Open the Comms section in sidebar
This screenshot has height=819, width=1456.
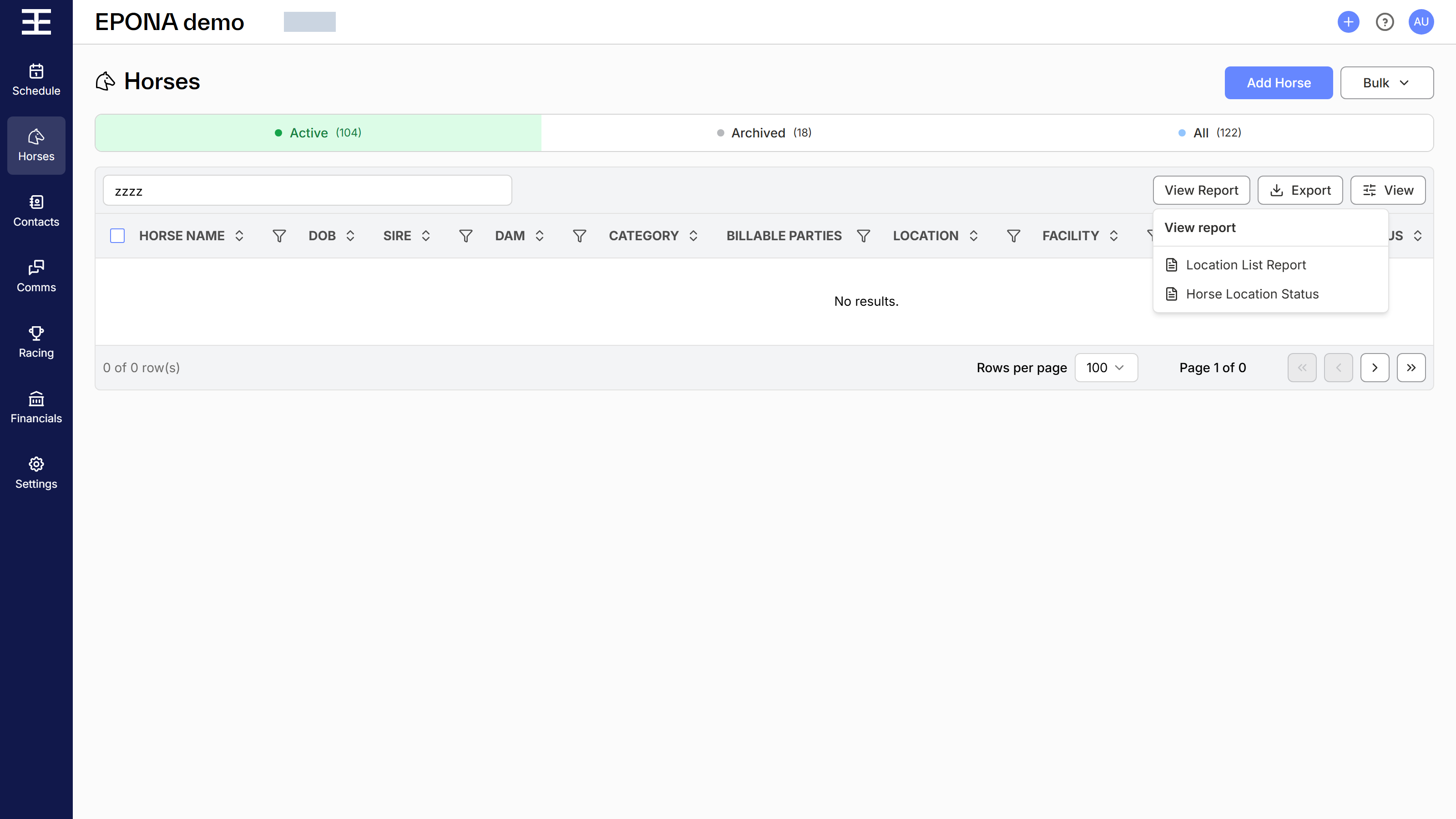coord(36,276)
